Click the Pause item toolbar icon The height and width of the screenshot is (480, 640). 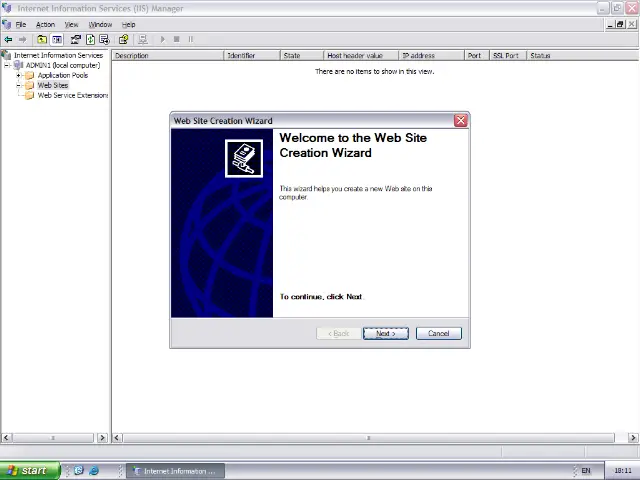[191, 40]
